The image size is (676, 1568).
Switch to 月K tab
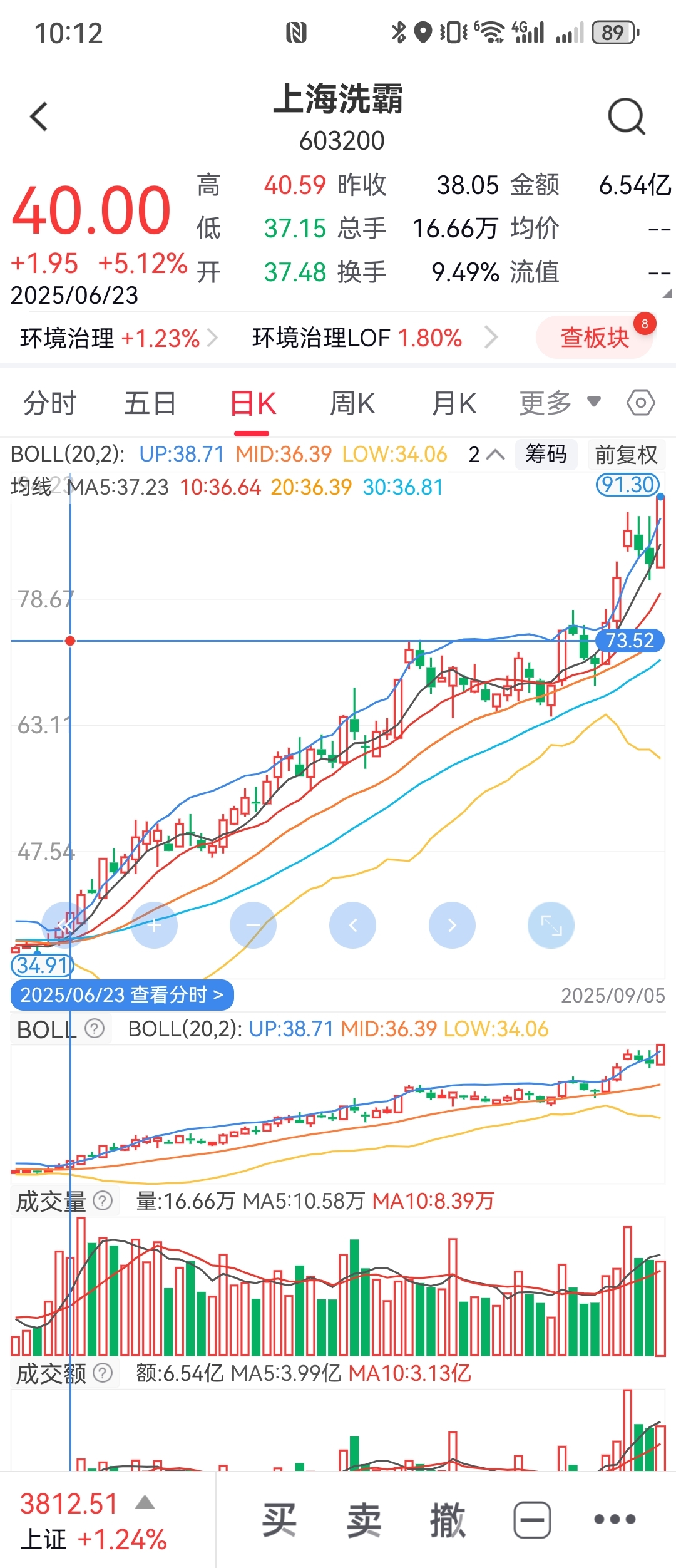pos(454,403)
